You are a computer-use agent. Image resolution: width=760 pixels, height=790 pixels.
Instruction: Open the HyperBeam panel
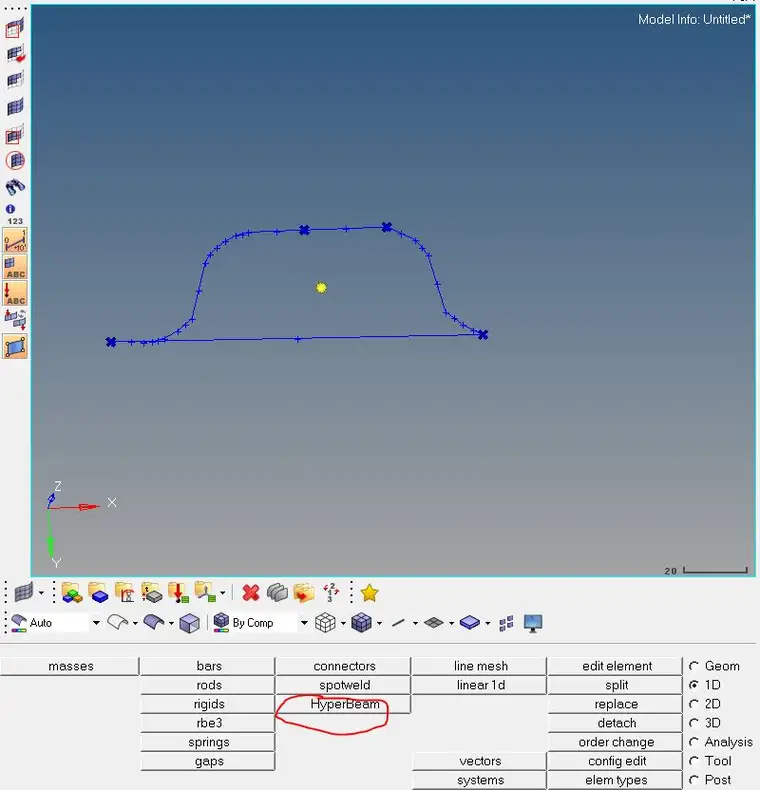[344, 704]
